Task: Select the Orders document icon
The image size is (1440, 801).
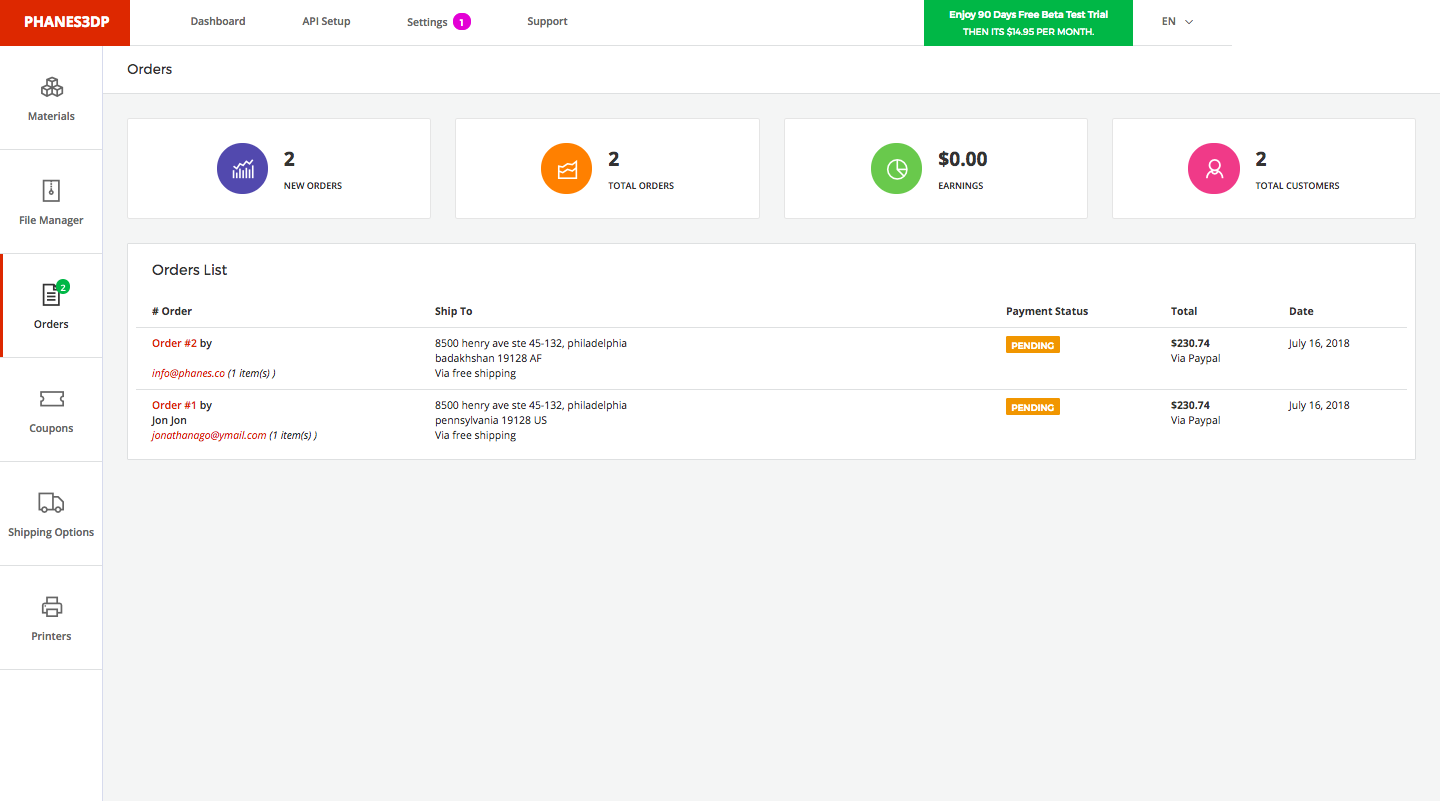Action: [x=51, y=295]
